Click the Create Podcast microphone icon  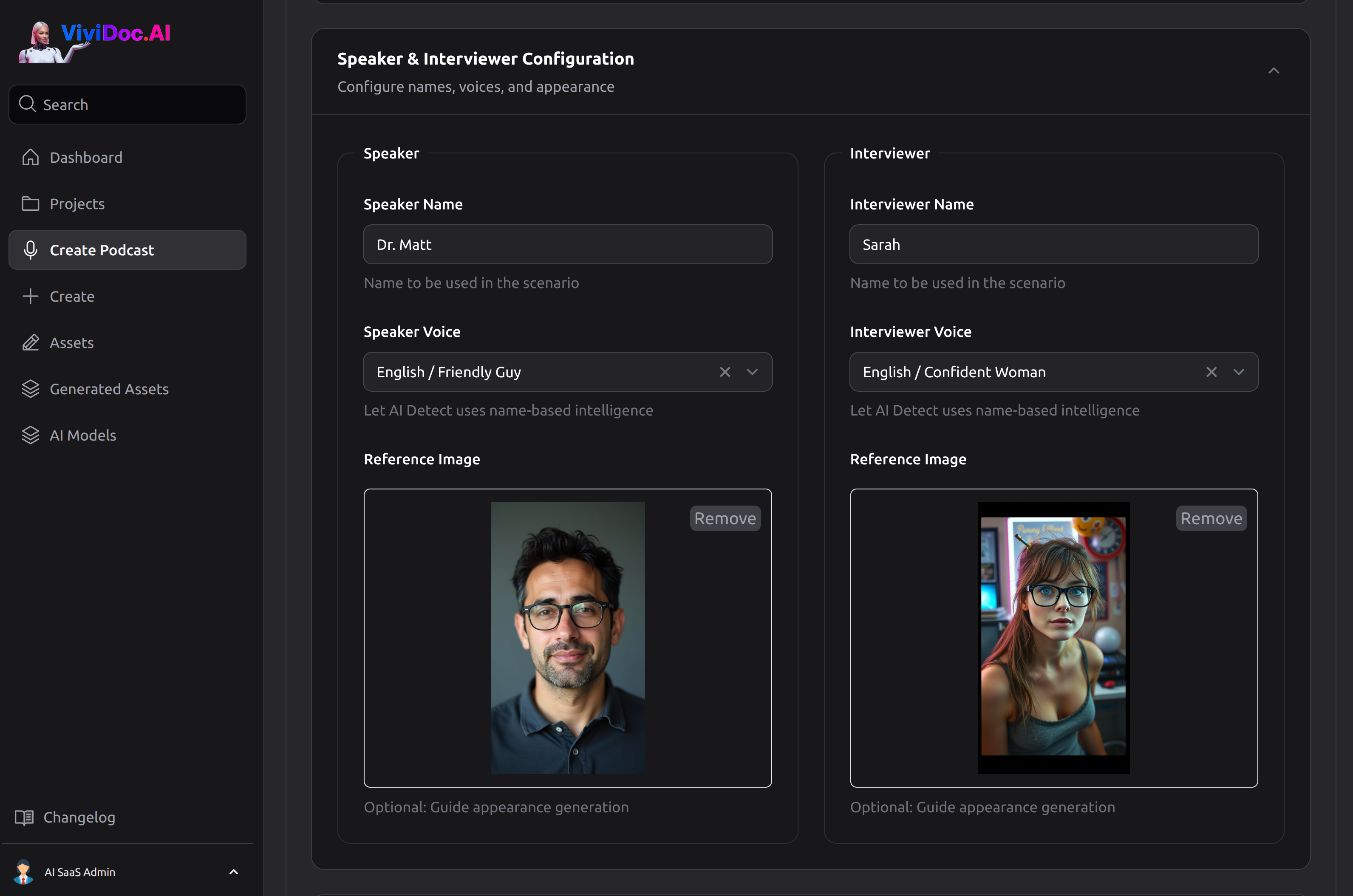(x=30, y=250)
